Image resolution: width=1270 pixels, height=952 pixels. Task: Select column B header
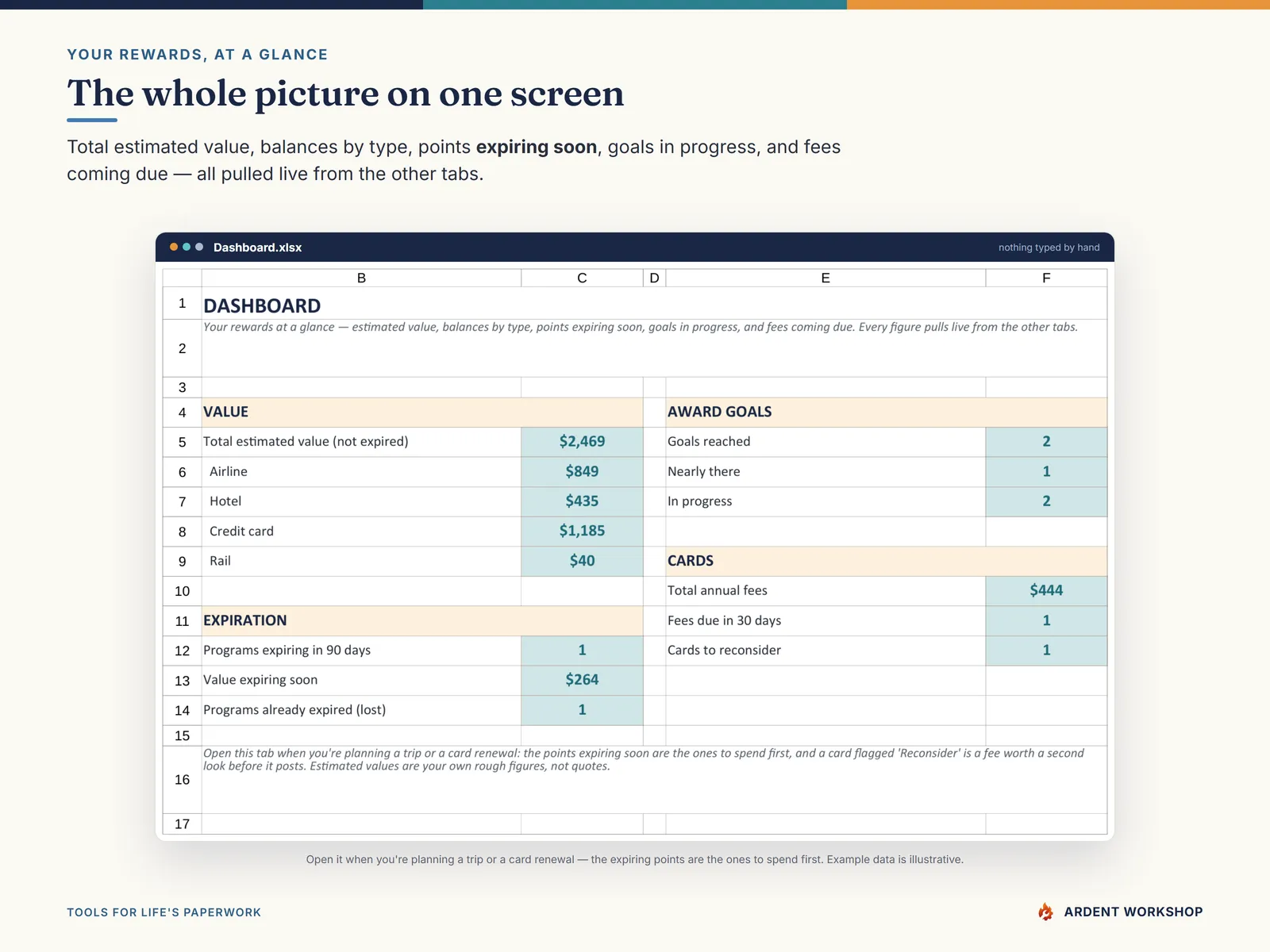(361, 278)
